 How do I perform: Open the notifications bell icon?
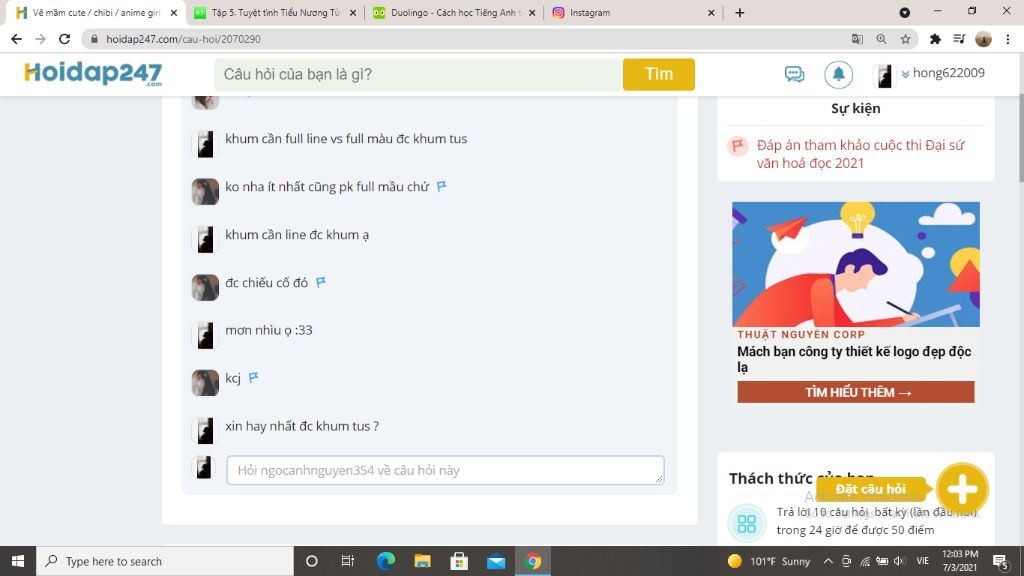[x=839, y=74]
